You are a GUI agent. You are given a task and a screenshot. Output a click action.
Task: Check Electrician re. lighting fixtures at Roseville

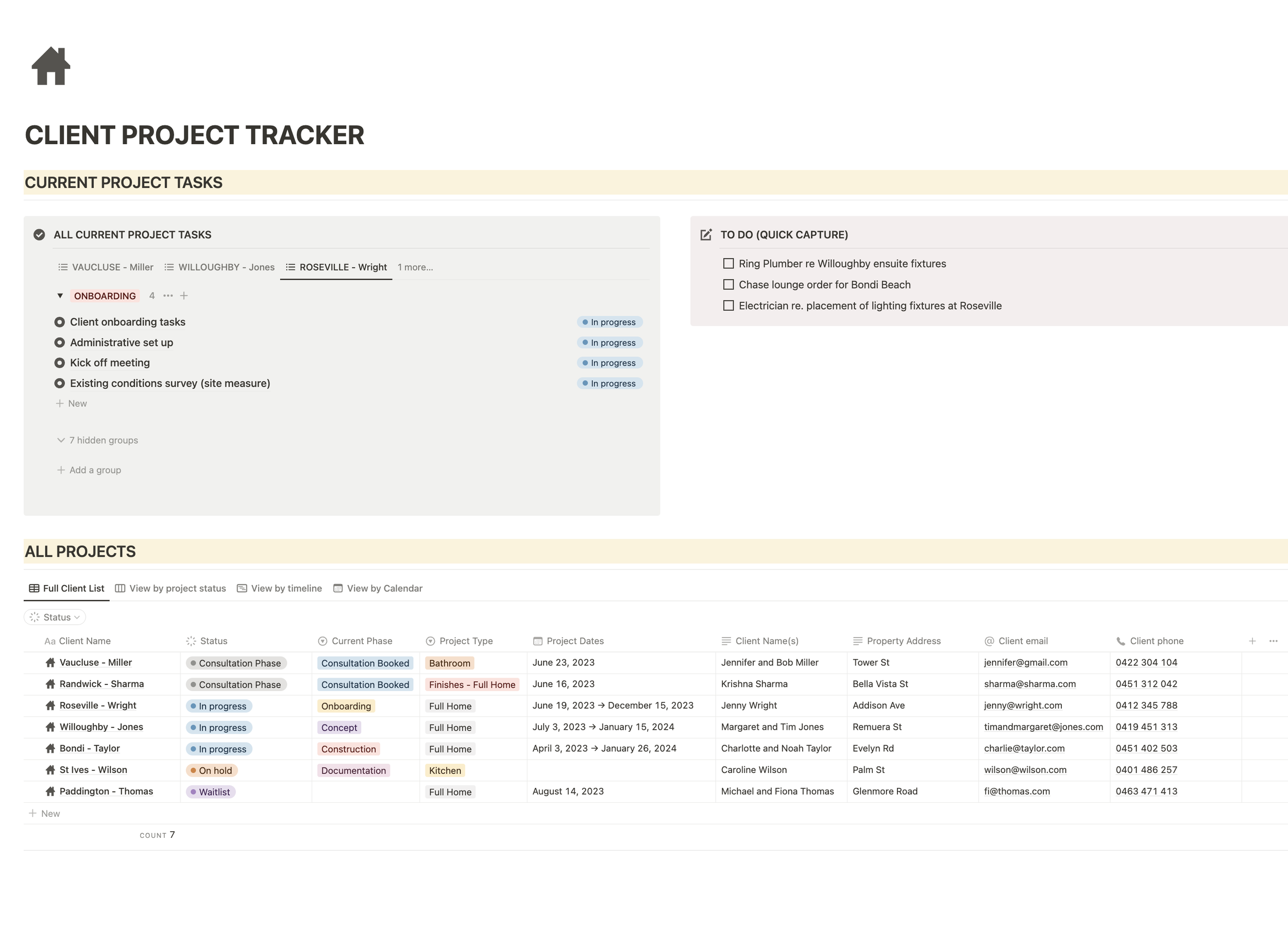[728, 305]
